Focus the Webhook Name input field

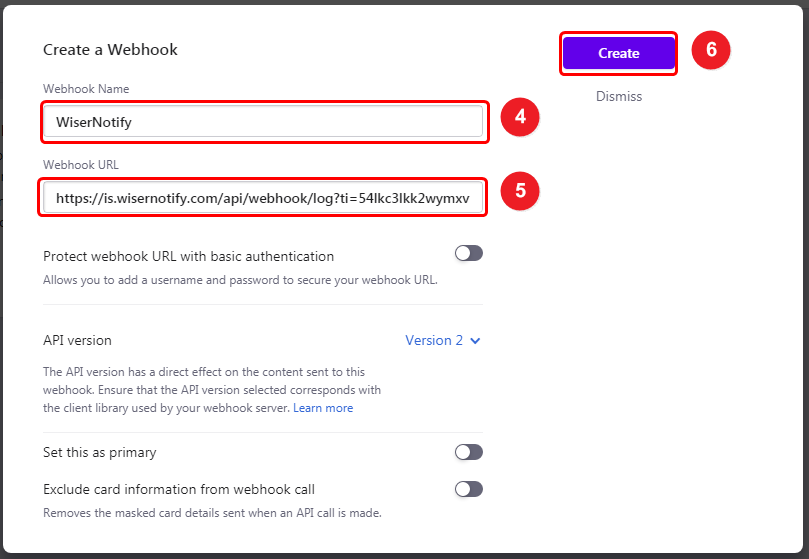tap(263, 122)
